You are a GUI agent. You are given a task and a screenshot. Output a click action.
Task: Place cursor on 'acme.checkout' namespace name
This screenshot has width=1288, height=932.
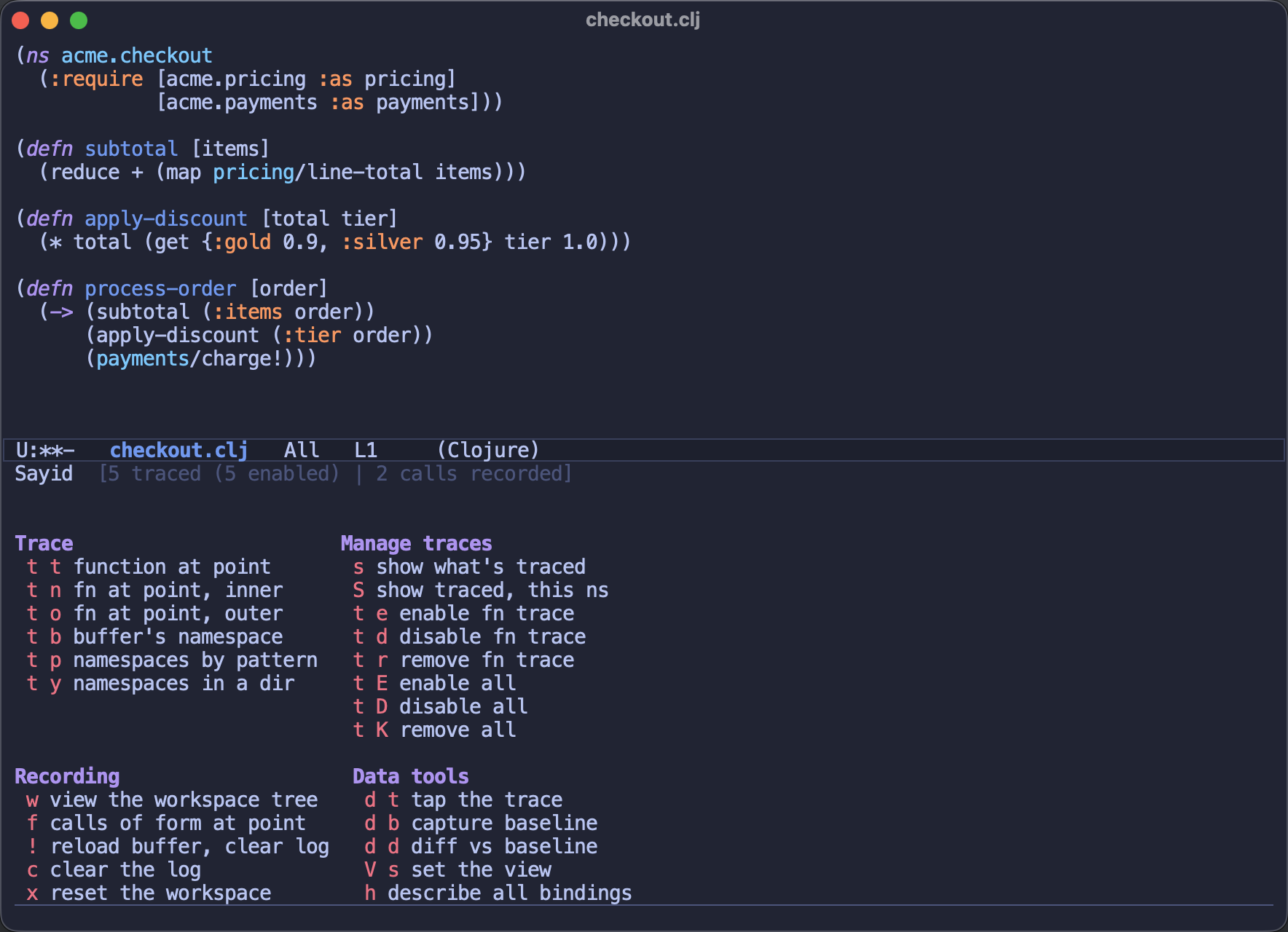point(137,55)
